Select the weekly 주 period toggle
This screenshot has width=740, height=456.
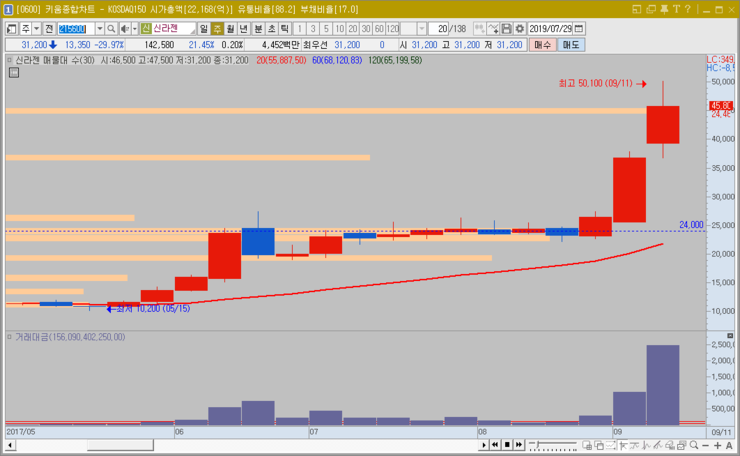[217, 29]
